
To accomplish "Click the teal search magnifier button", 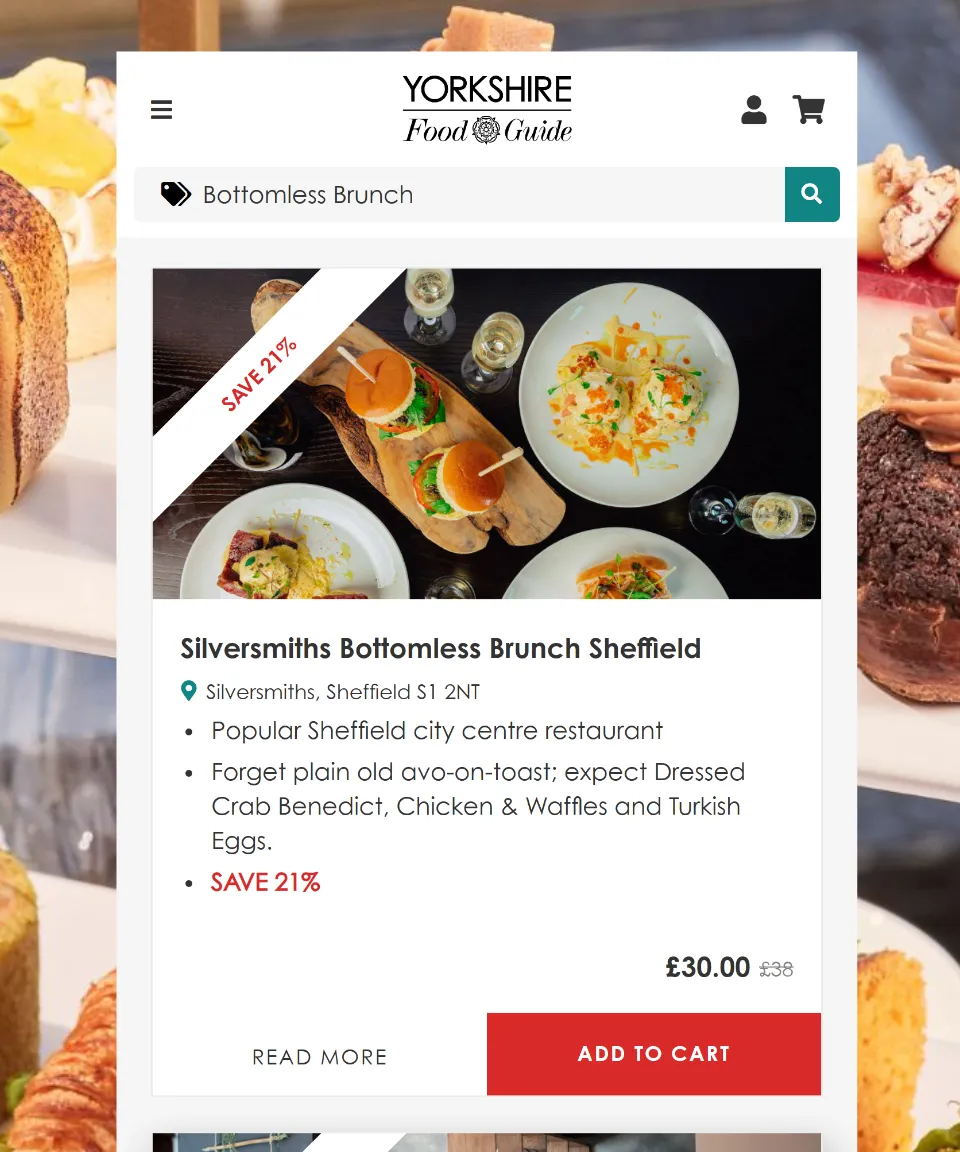I will [812, 194].
